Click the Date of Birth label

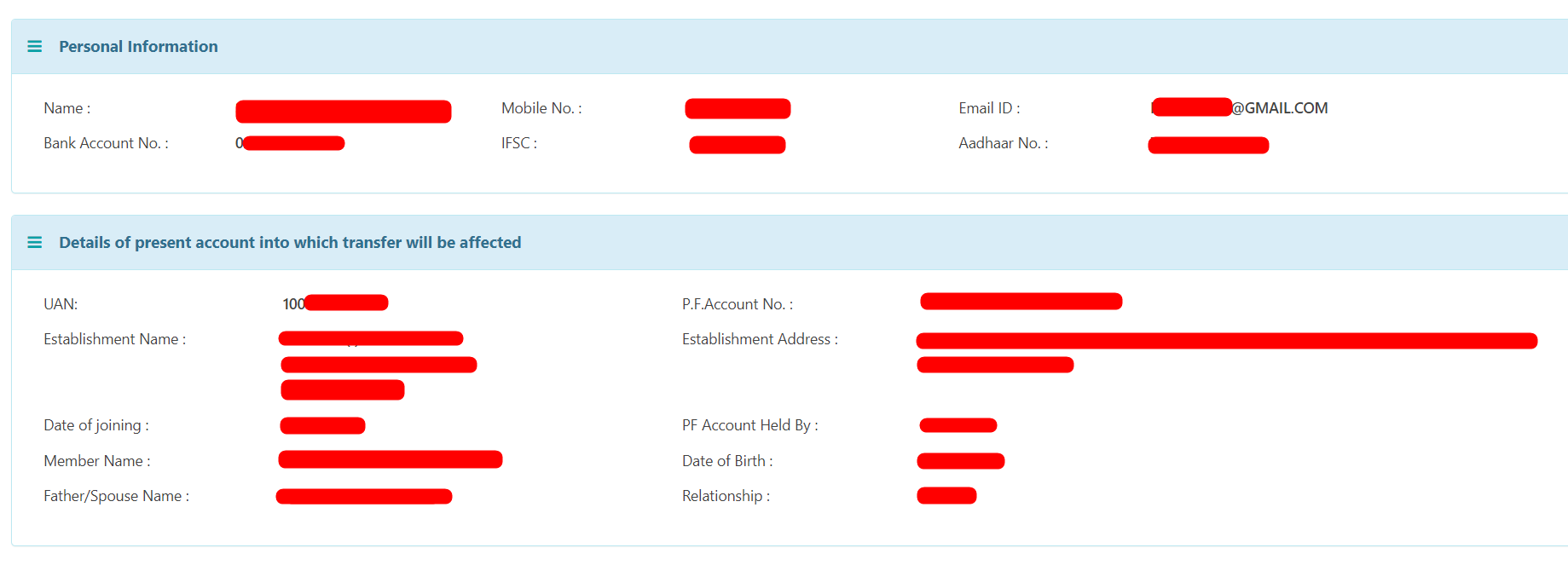tap(727, 461)
